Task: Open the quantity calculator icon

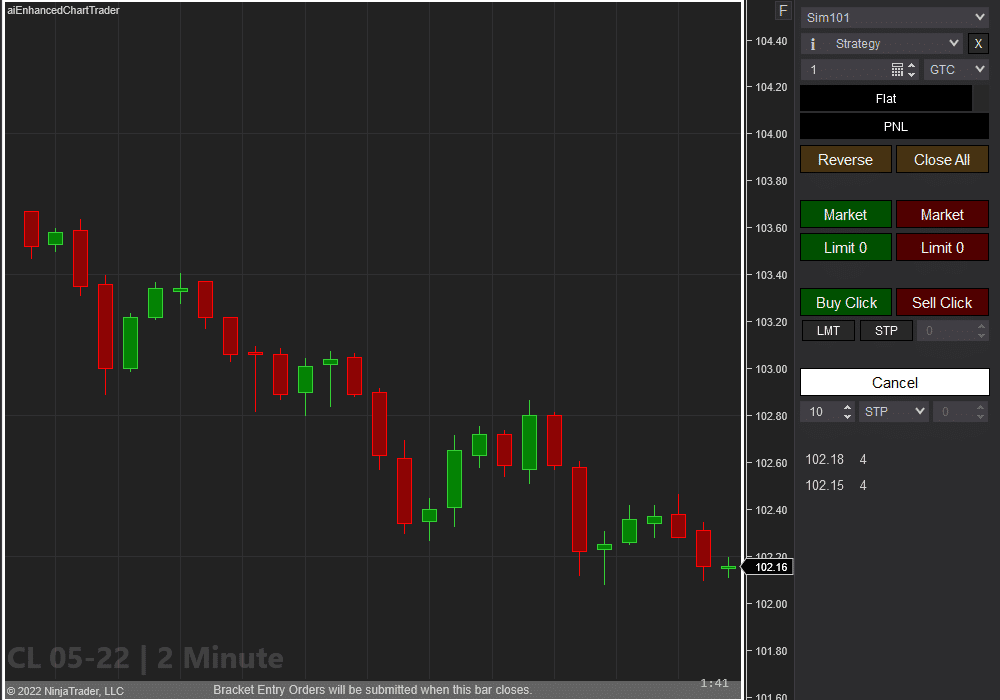Action: (897, 69)
